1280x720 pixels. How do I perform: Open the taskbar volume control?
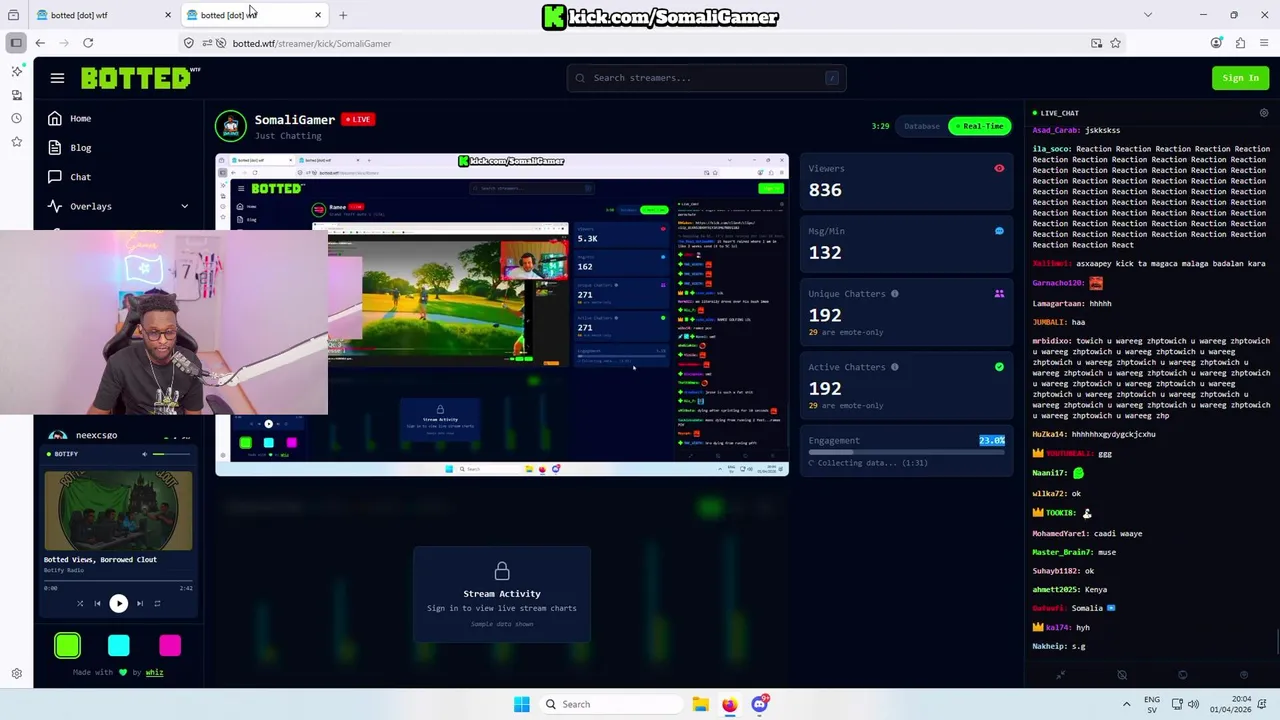pyautogui.click(x=1192, y=704)
